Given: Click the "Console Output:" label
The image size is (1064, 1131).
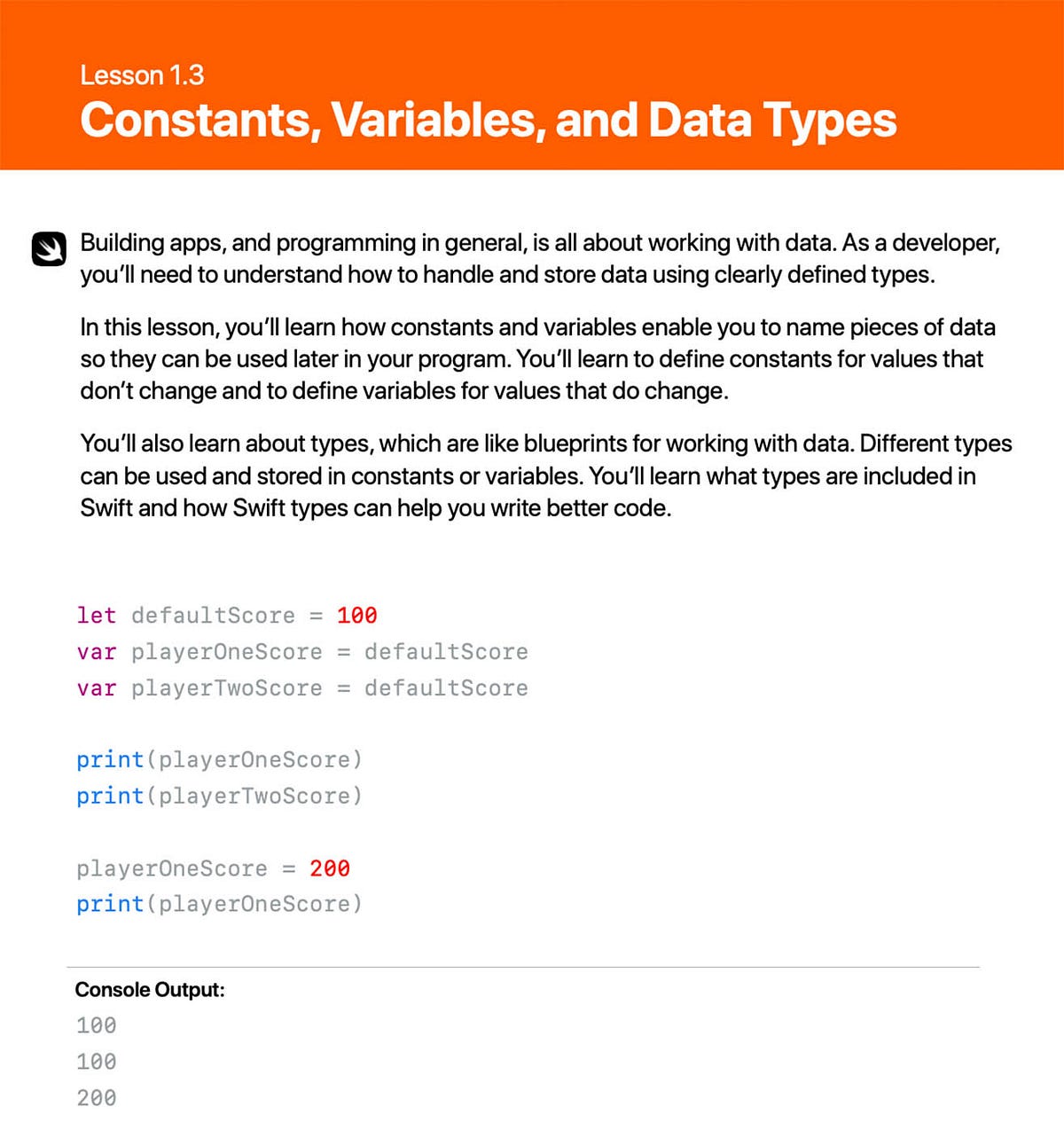Looking at the screenshot, I should click(x=150, y=990).
